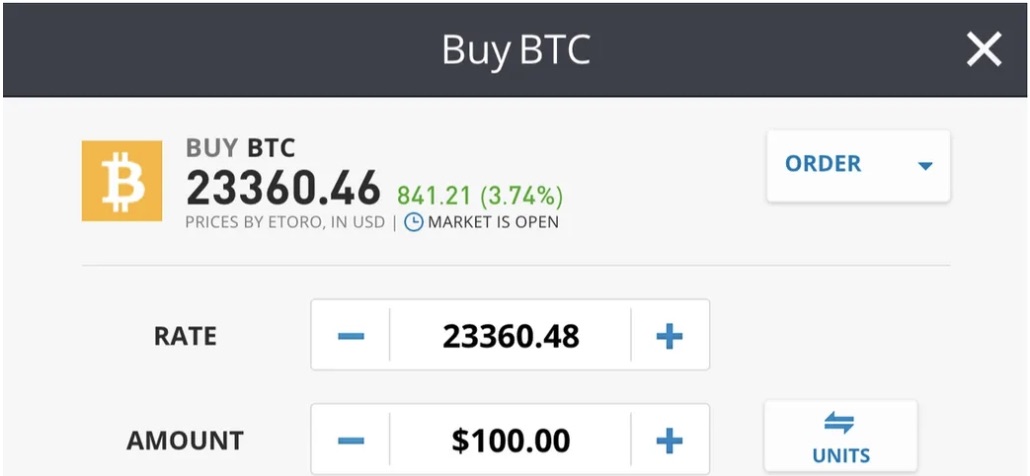Switch amount to UNITS
This screenshot has width=1030, height=476.
pos(840,436)
